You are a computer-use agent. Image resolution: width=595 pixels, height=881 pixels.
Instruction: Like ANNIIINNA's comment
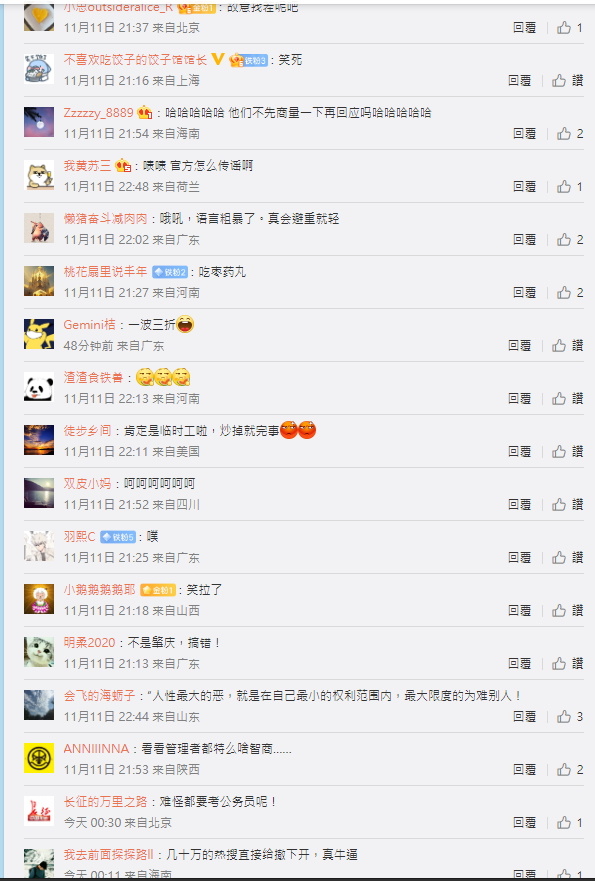(570, 770)
